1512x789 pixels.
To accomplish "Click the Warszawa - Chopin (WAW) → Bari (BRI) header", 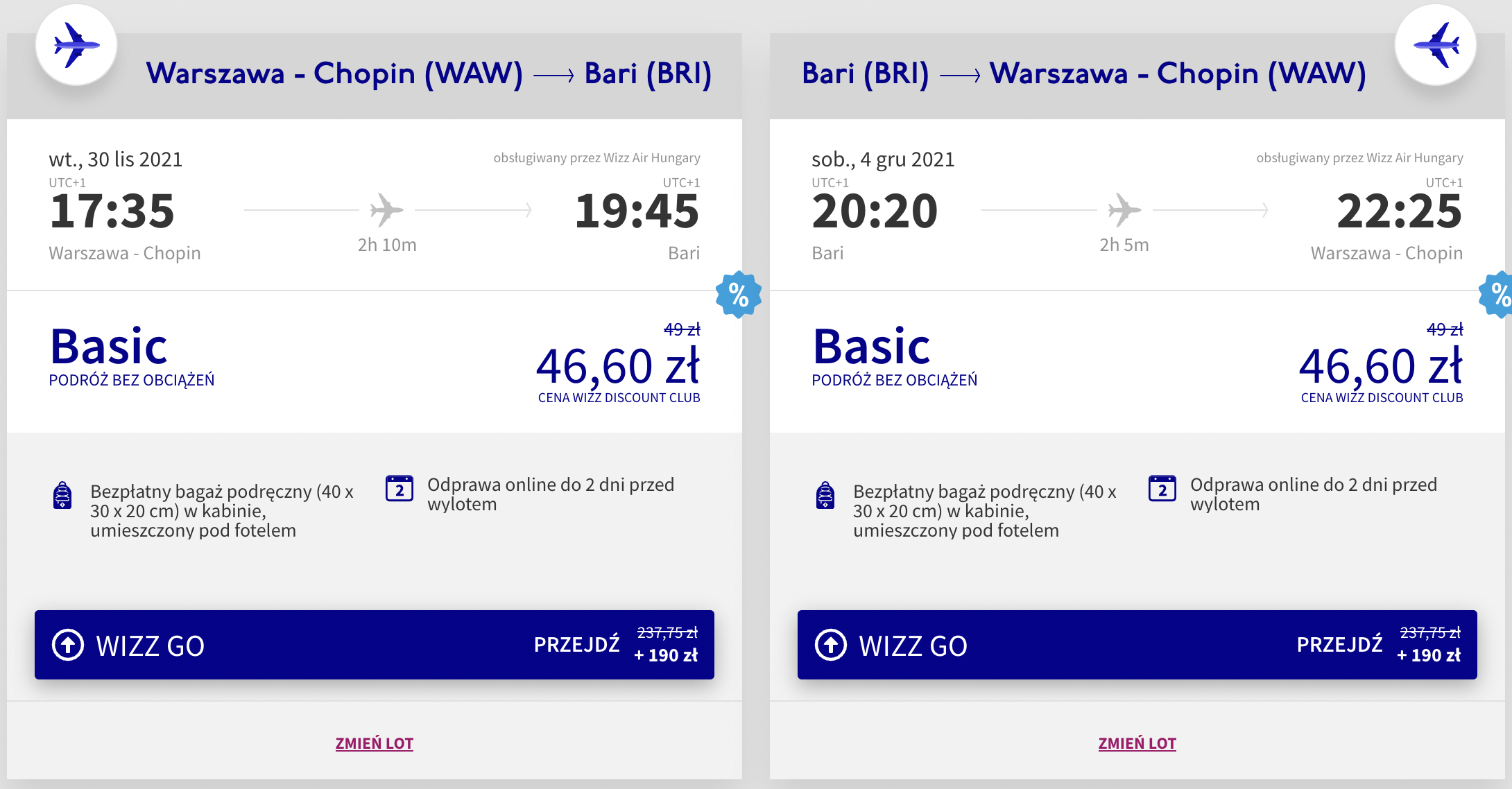I will (429, 73).
